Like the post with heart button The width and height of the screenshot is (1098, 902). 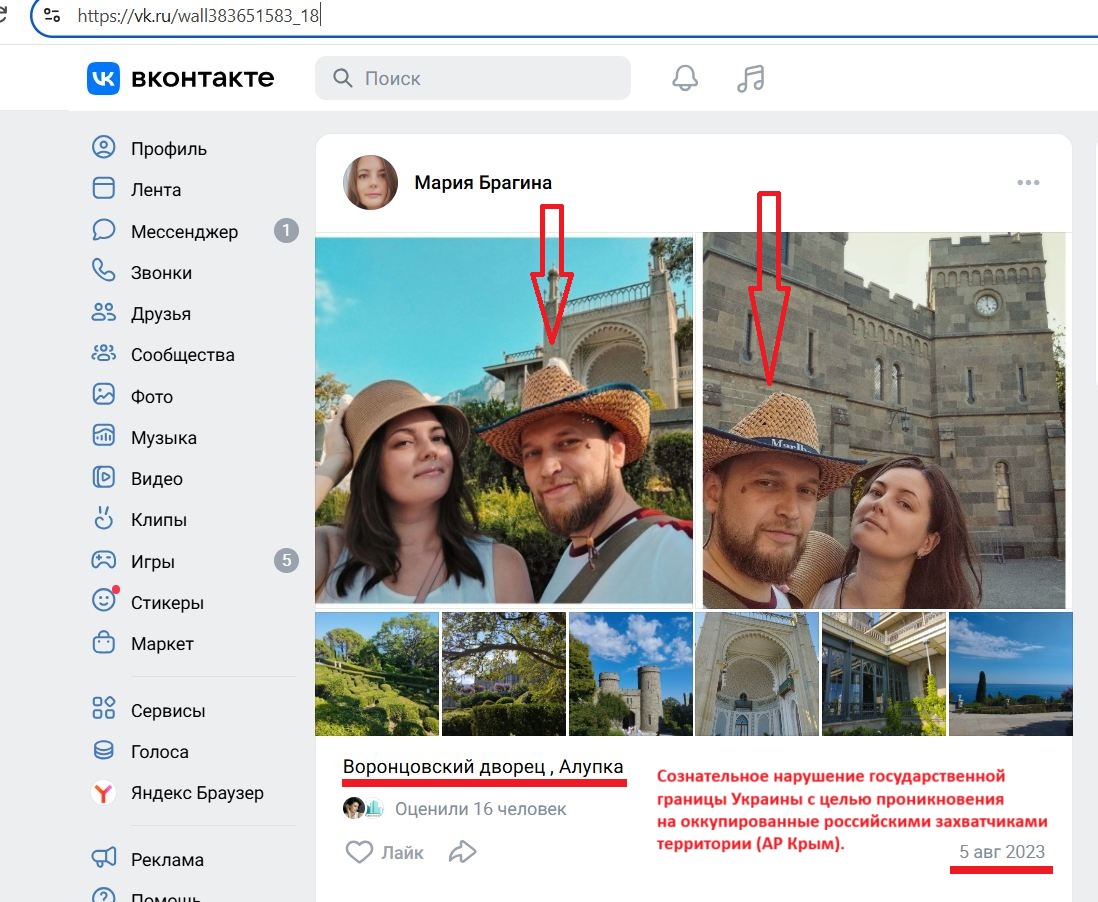384,852
